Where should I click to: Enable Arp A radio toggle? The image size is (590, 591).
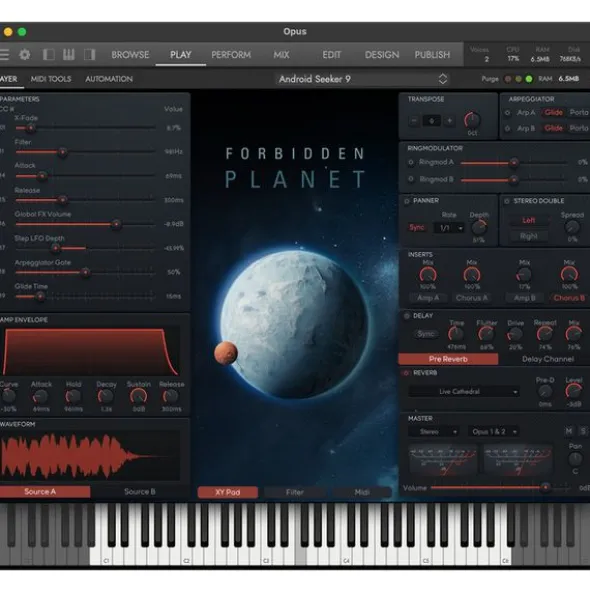507,113
